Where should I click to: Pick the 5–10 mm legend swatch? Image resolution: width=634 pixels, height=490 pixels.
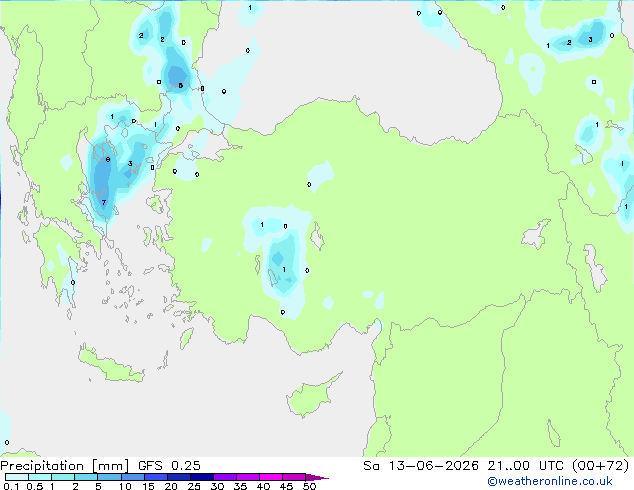click(x=109, y=477)
